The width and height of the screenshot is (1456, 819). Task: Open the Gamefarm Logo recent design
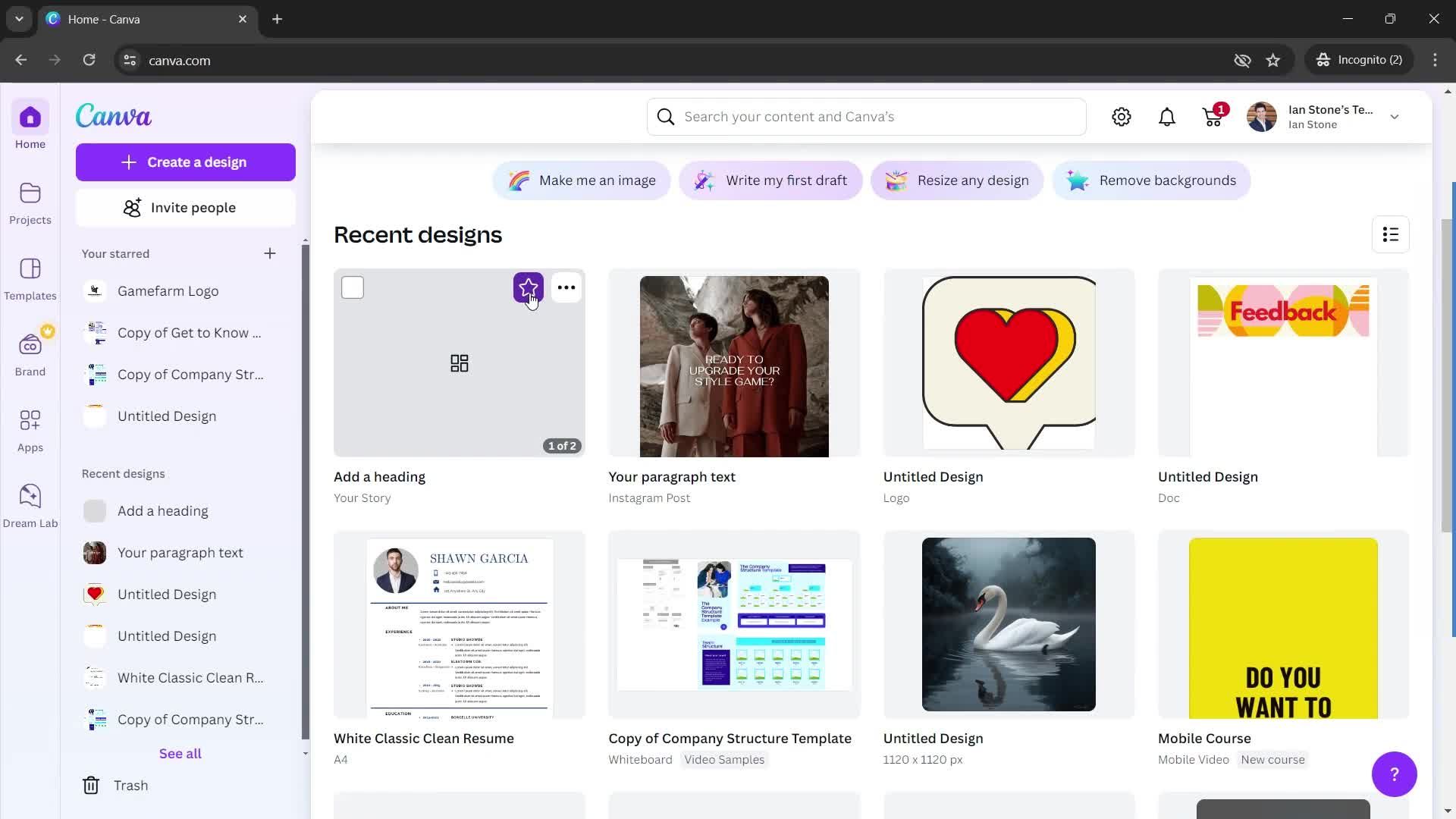(168, 290)
